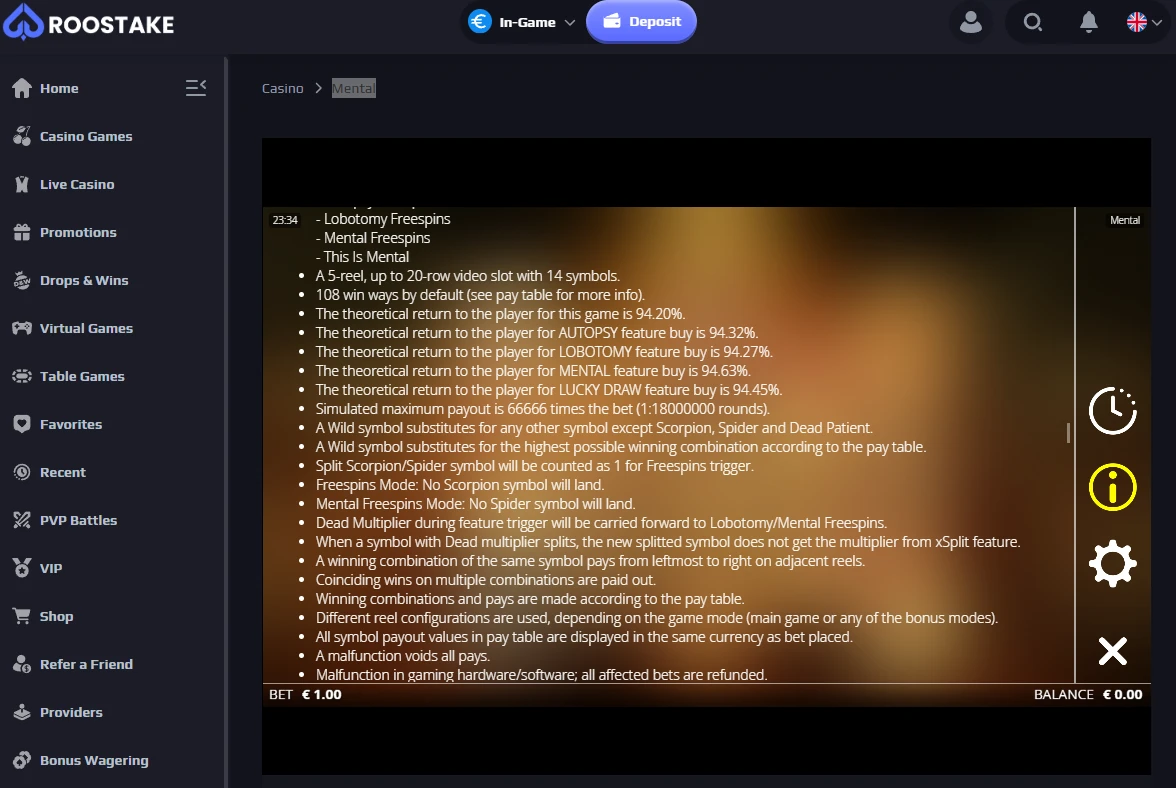Click the AUTOPSY feature buy return line
The height and width of the screenshot is (788, 1176).
click(x=537, y=333)
